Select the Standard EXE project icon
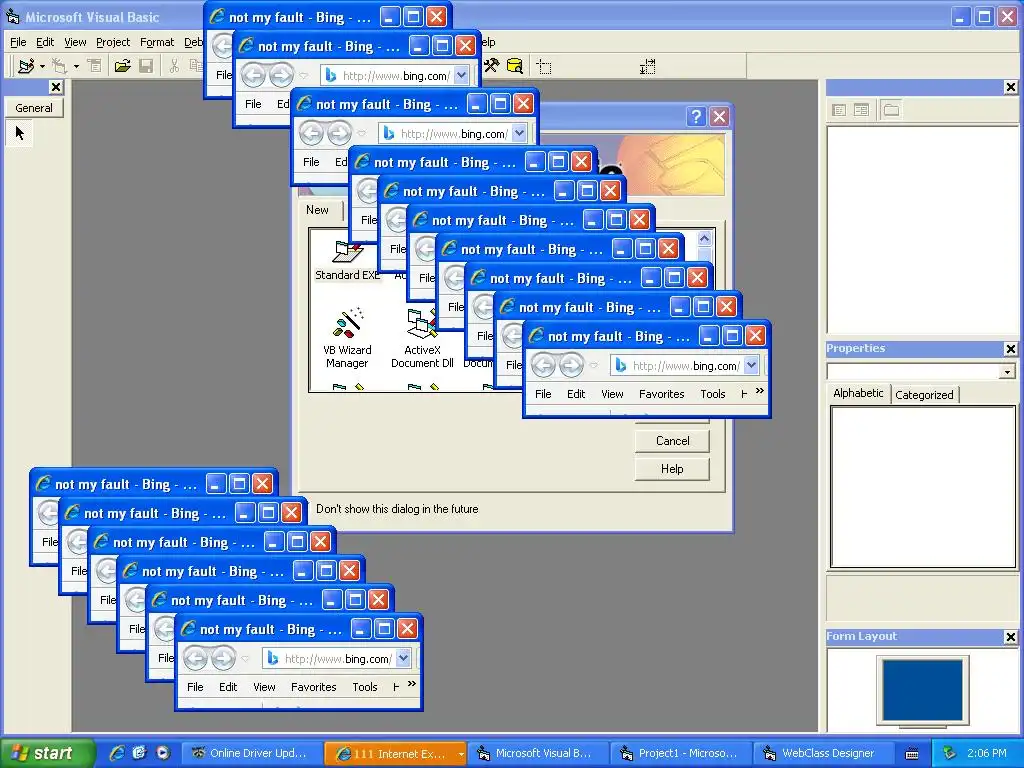The image size is (1024, 768). [x=347, y=259]
